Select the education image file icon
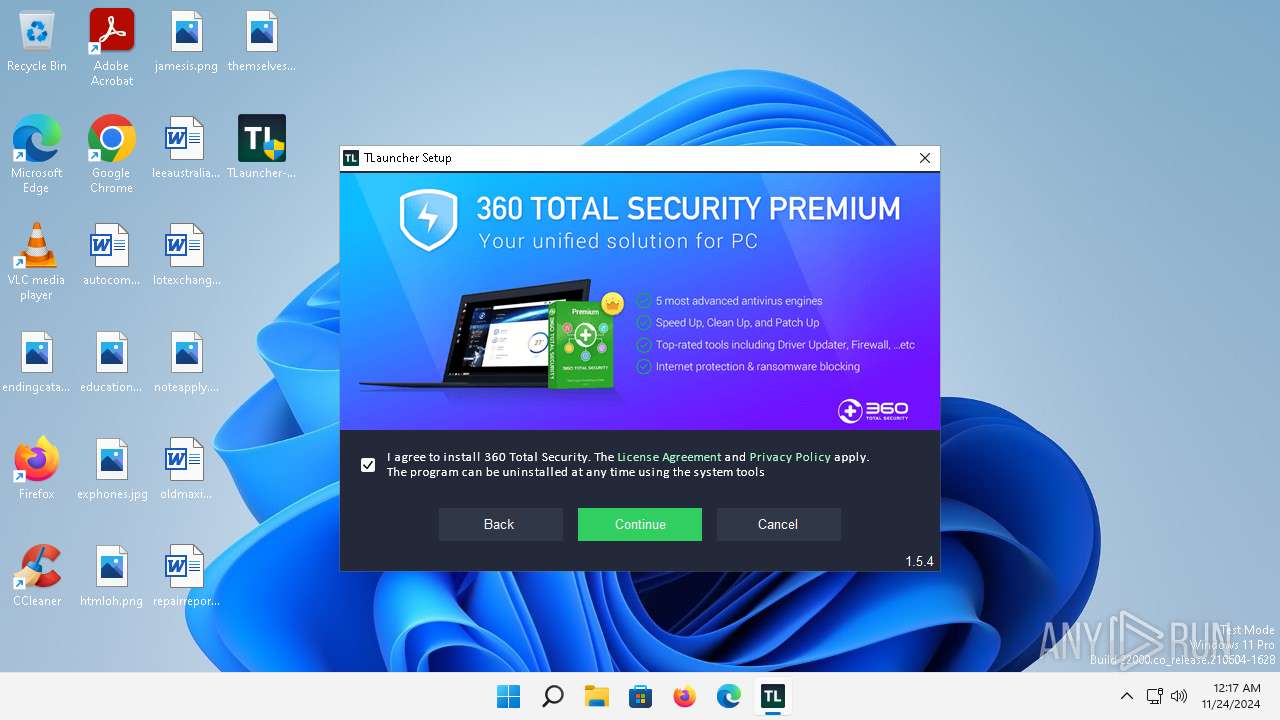The height and width of the screenshot is (720, 1280). (112, 363)
